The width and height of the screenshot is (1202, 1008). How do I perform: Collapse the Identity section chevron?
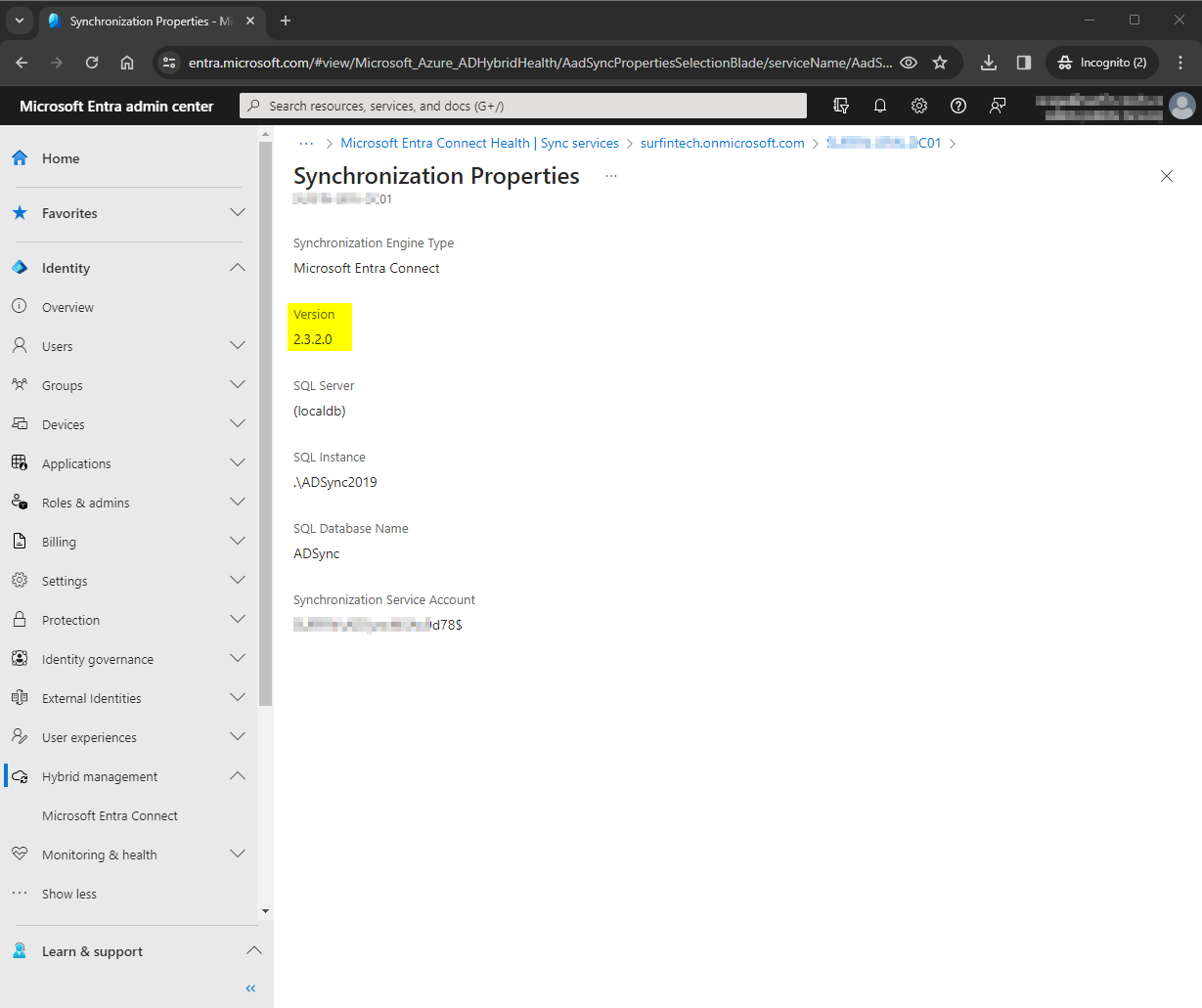(238, 268)
